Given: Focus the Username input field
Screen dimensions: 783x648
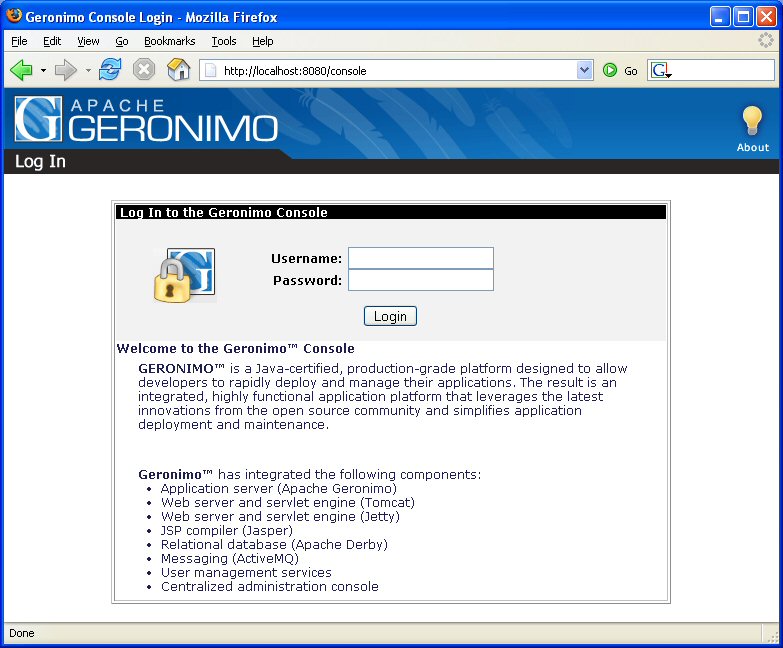Looking at the screenshot, I should (420, 258).
